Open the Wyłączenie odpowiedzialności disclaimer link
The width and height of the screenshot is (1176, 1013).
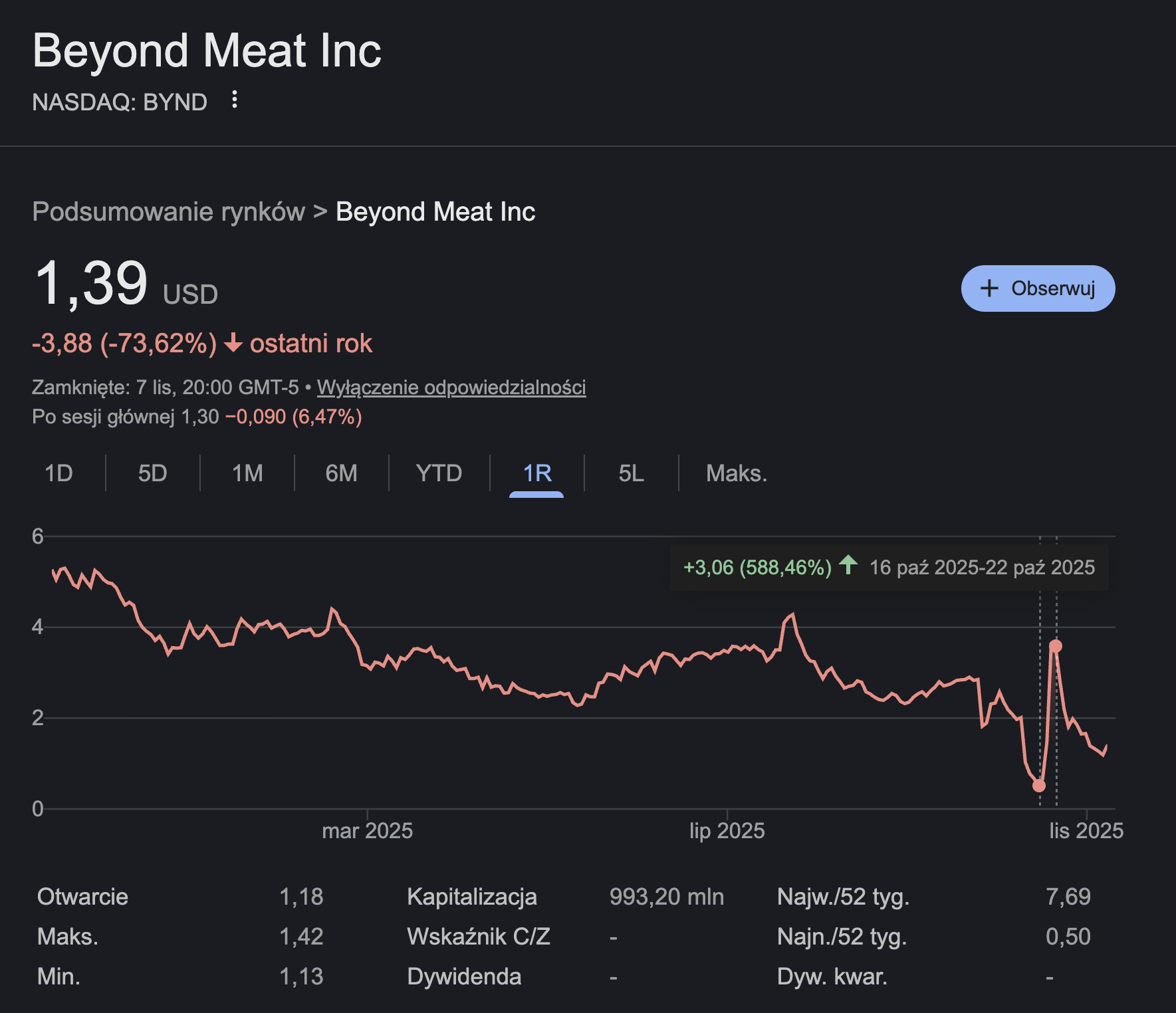click(451, 388)
